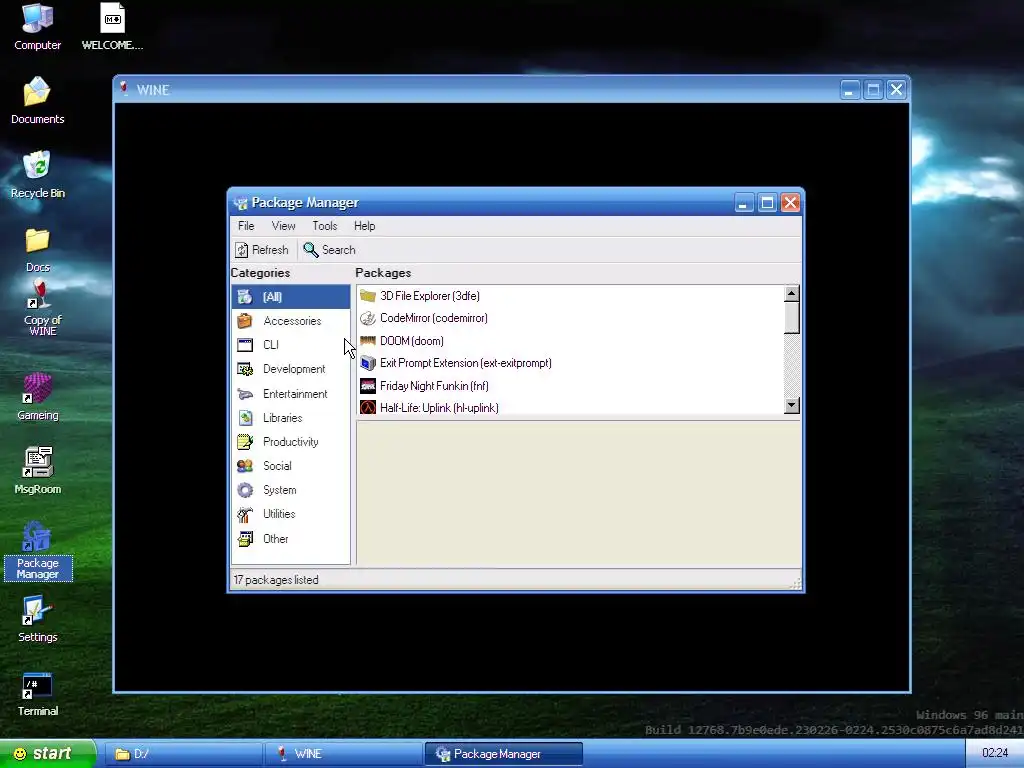Click the Half-Life: Uplink icon
1024x768 pixels.
coord(368,408)
